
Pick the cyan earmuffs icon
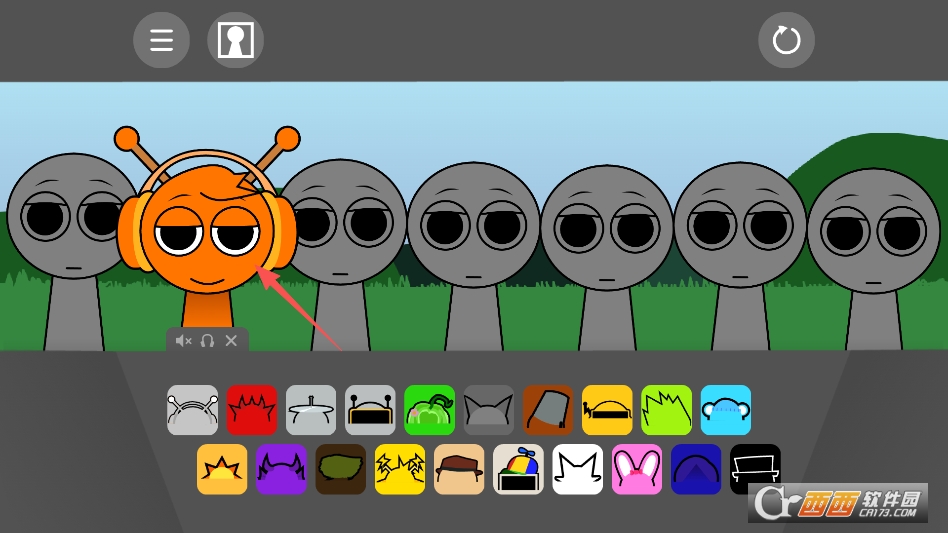[x=725, y=410]
